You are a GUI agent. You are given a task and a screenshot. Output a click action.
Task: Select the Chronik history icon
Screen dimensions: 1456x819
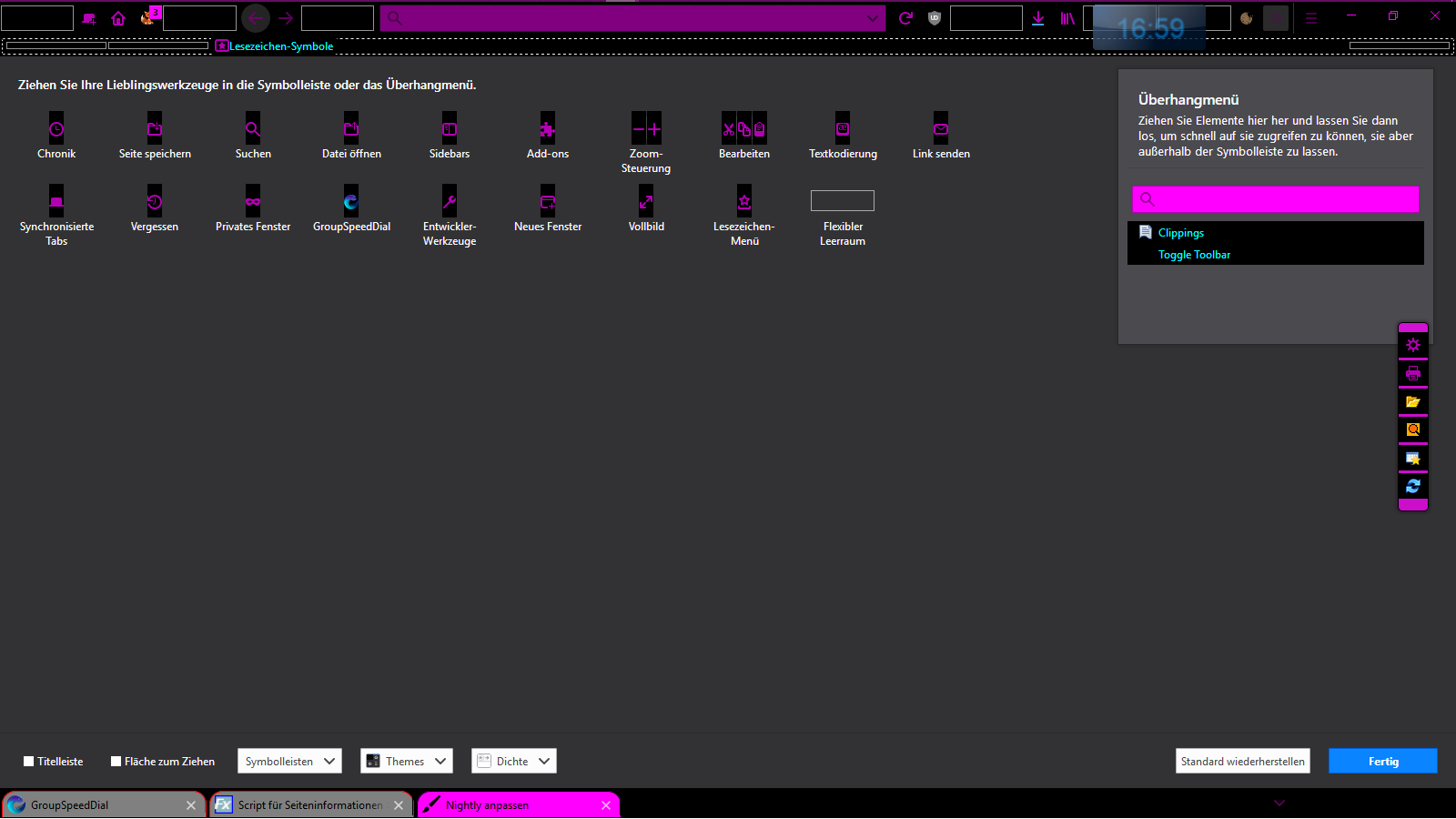pos(56,129)
